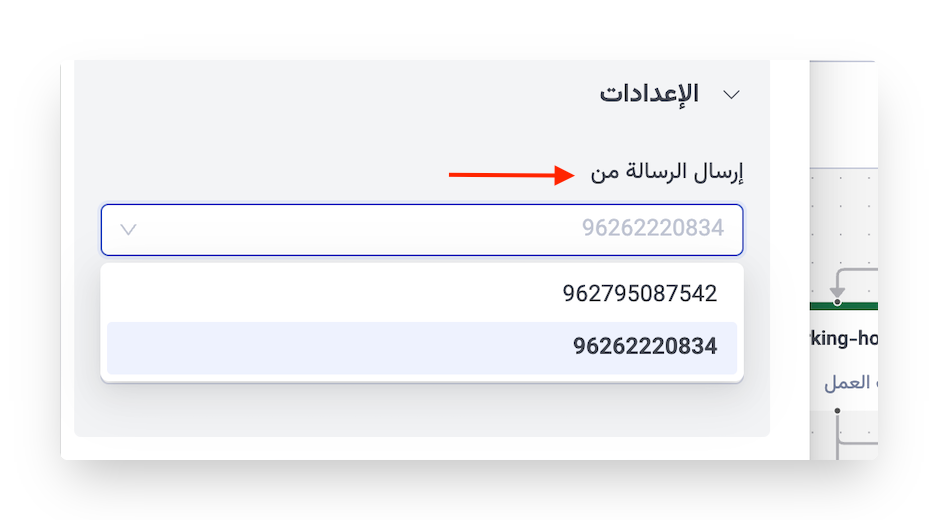
Task: Click the إرسال الرسالة من label
Action: click(667, 174)
